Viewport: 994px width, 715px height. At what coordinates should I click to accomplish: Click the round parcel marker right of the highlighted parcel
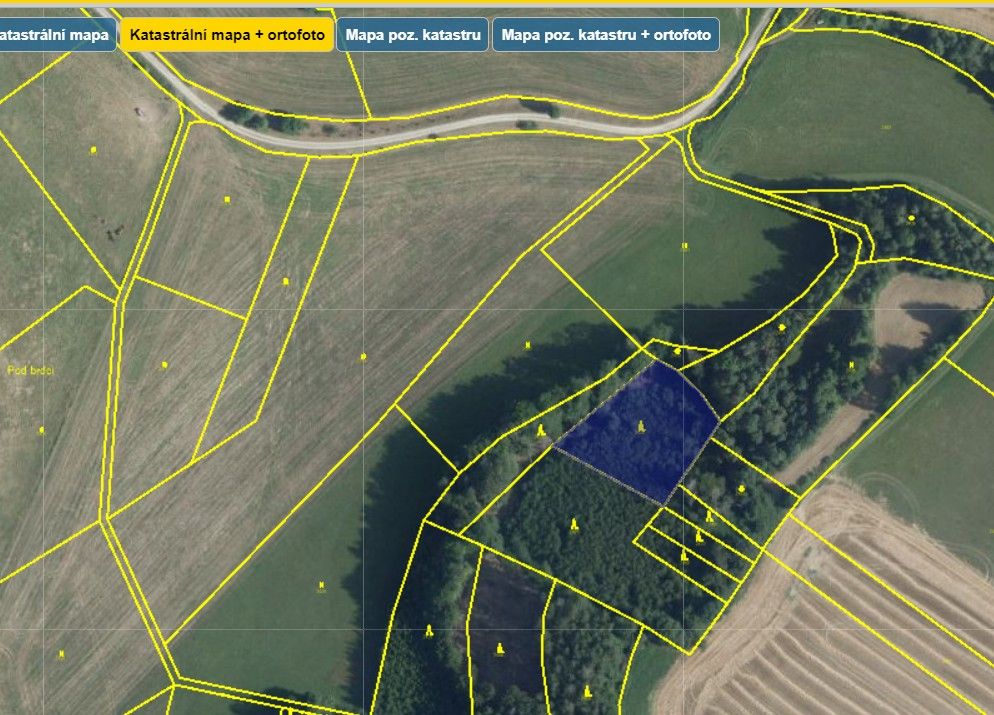[741, 489]
